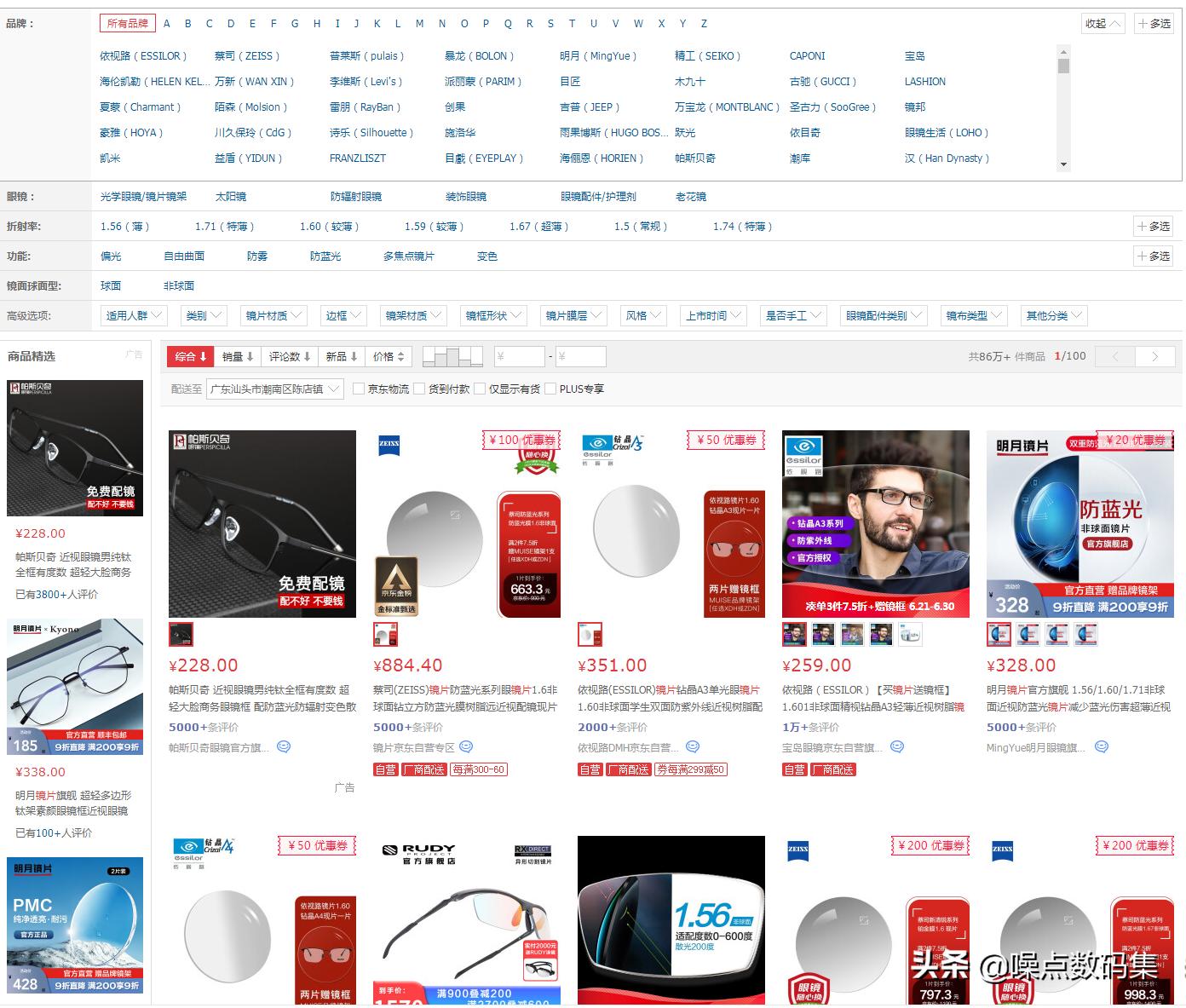Open sidebar ¥338.00 明月镜片 Kyono thumbnail
The height and width of the screenshot is (1008, 1186).
click(75, 687)
